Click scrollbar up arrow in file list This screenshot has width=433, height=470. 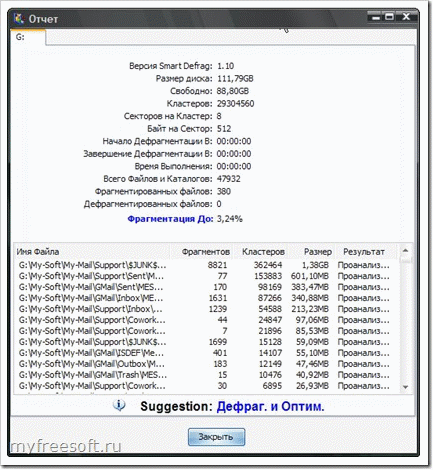coord(405,250)
